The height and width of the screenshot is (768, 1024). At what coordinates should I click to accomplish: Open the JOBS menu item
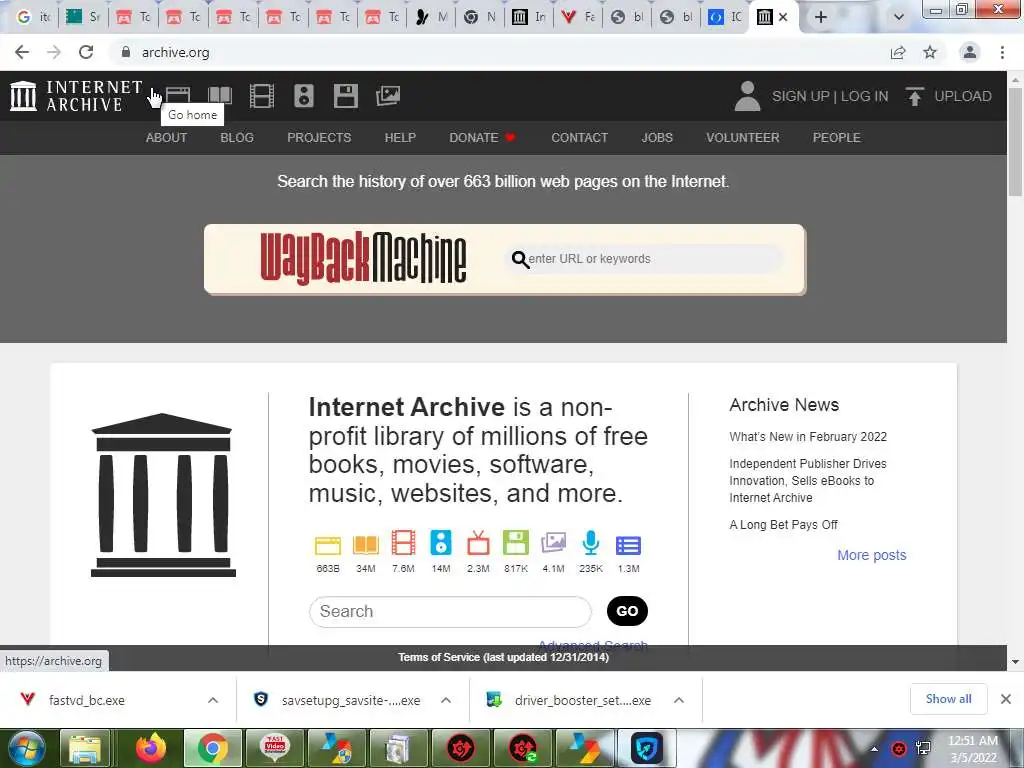point(657,138)
